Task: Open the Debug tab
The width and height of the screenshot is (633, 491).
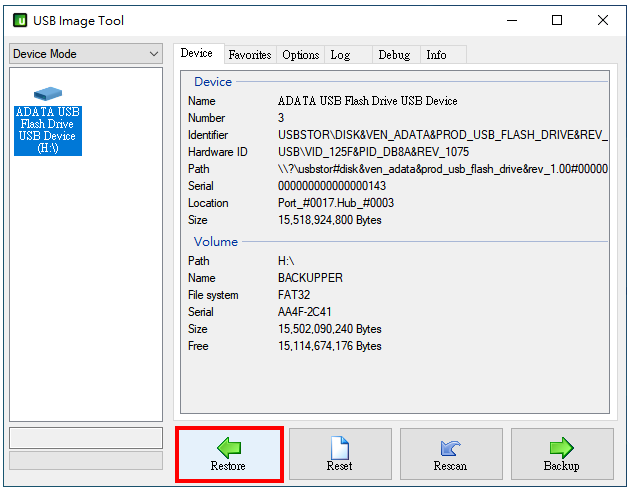Action: tap(394, 55)
